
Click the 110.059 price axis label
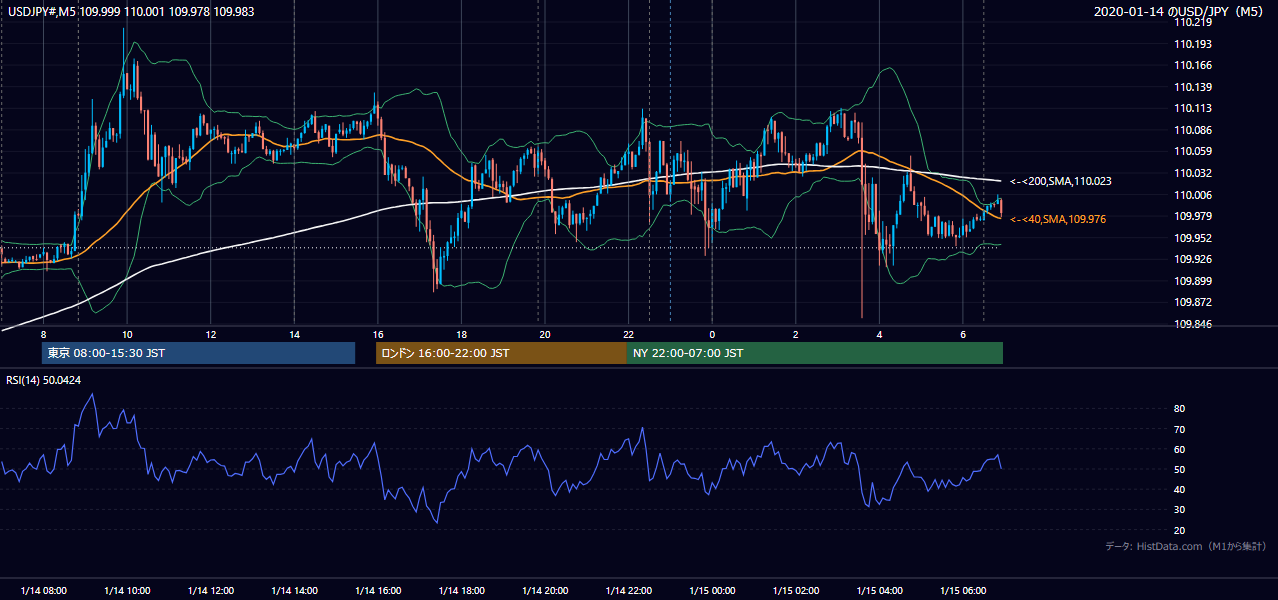click(1193, 152)
